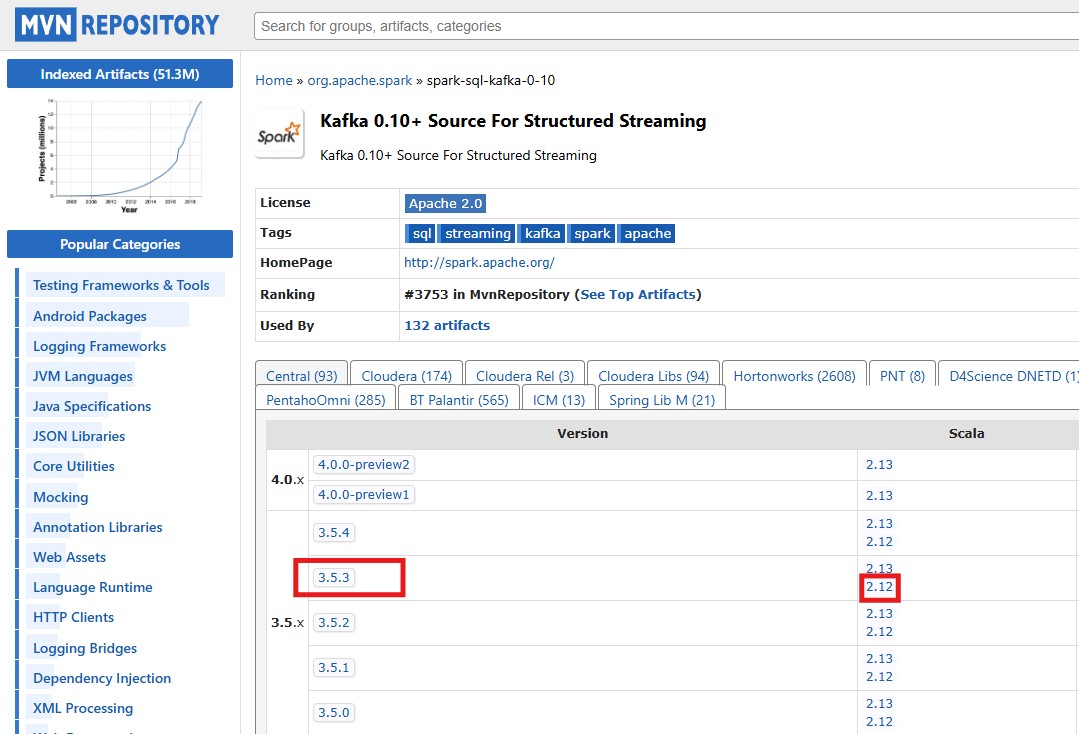Image resolution: width=1079 pixels, height=734 pixels.
Task: Open Mocking category
Action: (61, 497)
